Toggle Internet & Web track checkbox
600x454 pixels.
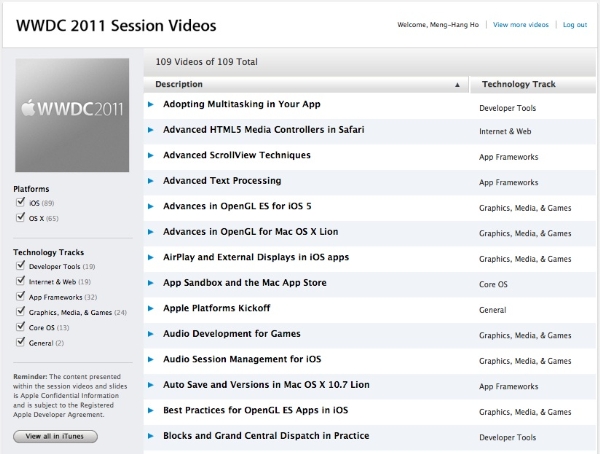click(x=20, y=281)
